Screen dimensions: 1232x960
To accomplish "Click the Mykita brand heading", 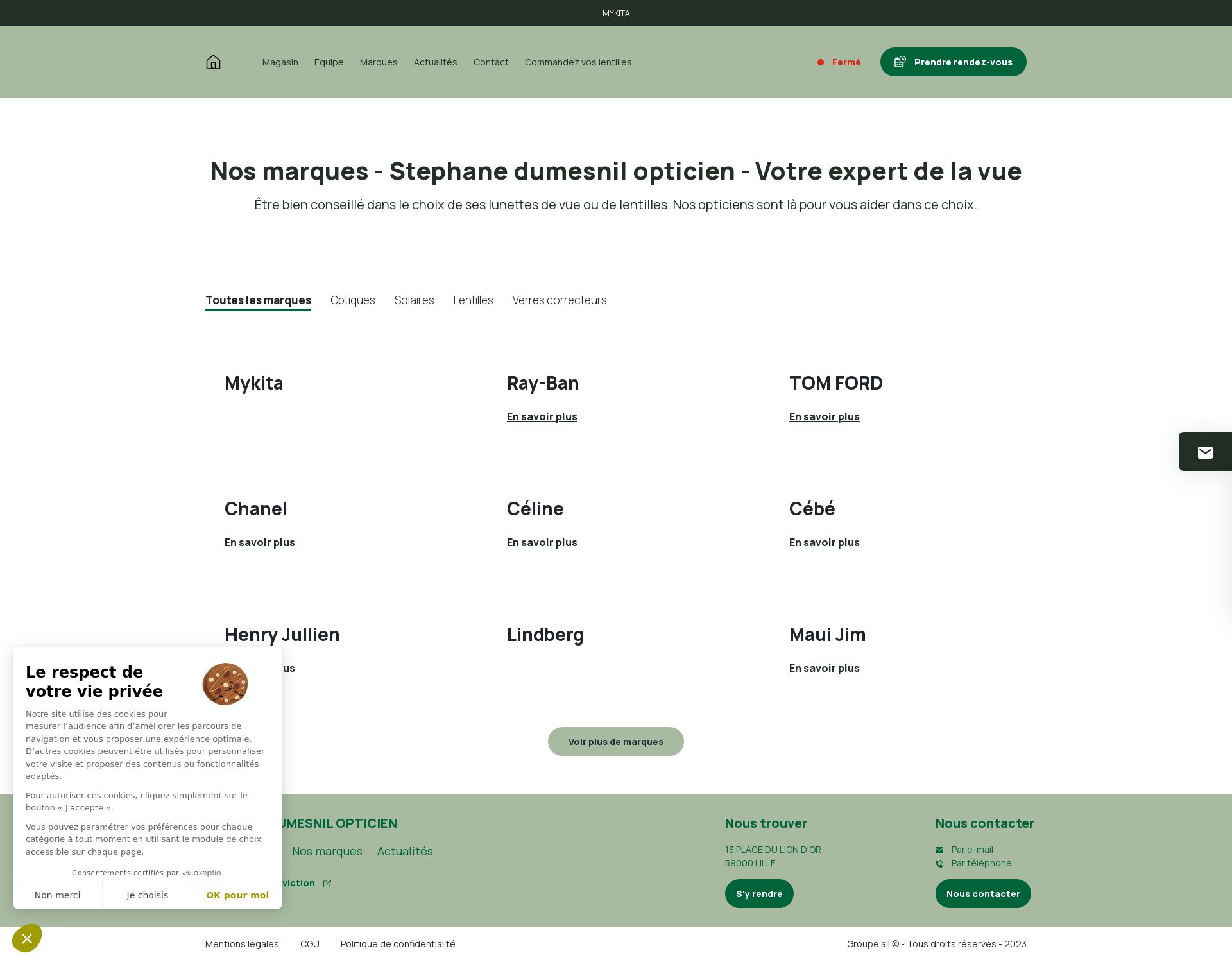I will (254, 383).
